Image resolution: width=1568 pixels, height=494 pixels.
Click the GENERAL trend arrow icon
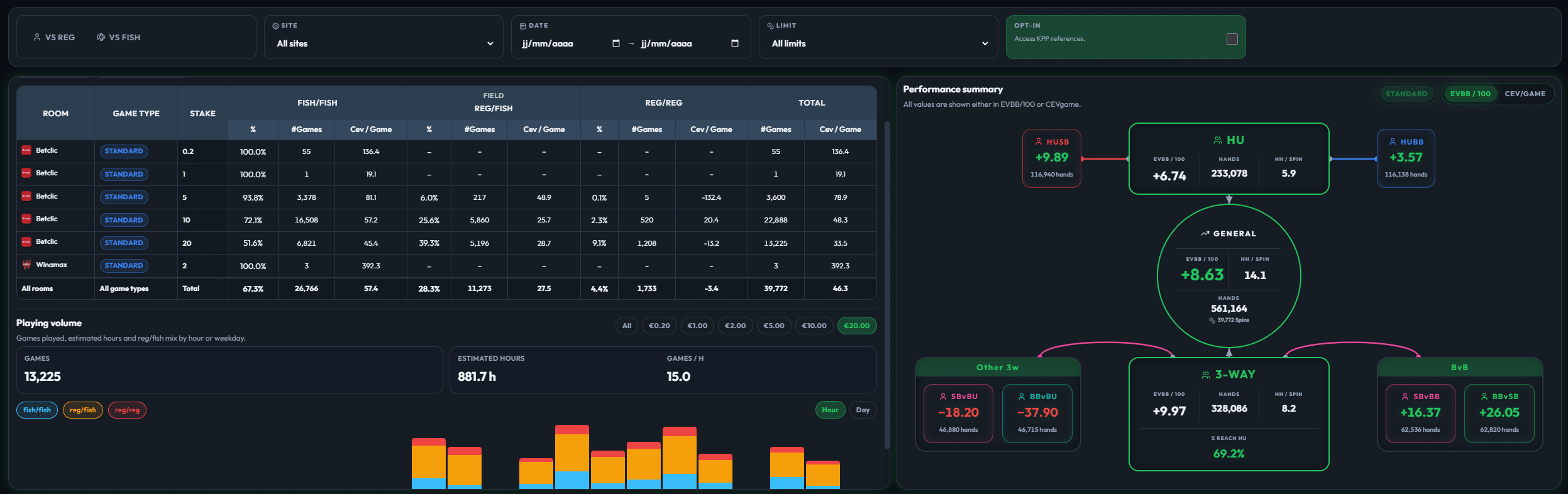point(1205,233)
